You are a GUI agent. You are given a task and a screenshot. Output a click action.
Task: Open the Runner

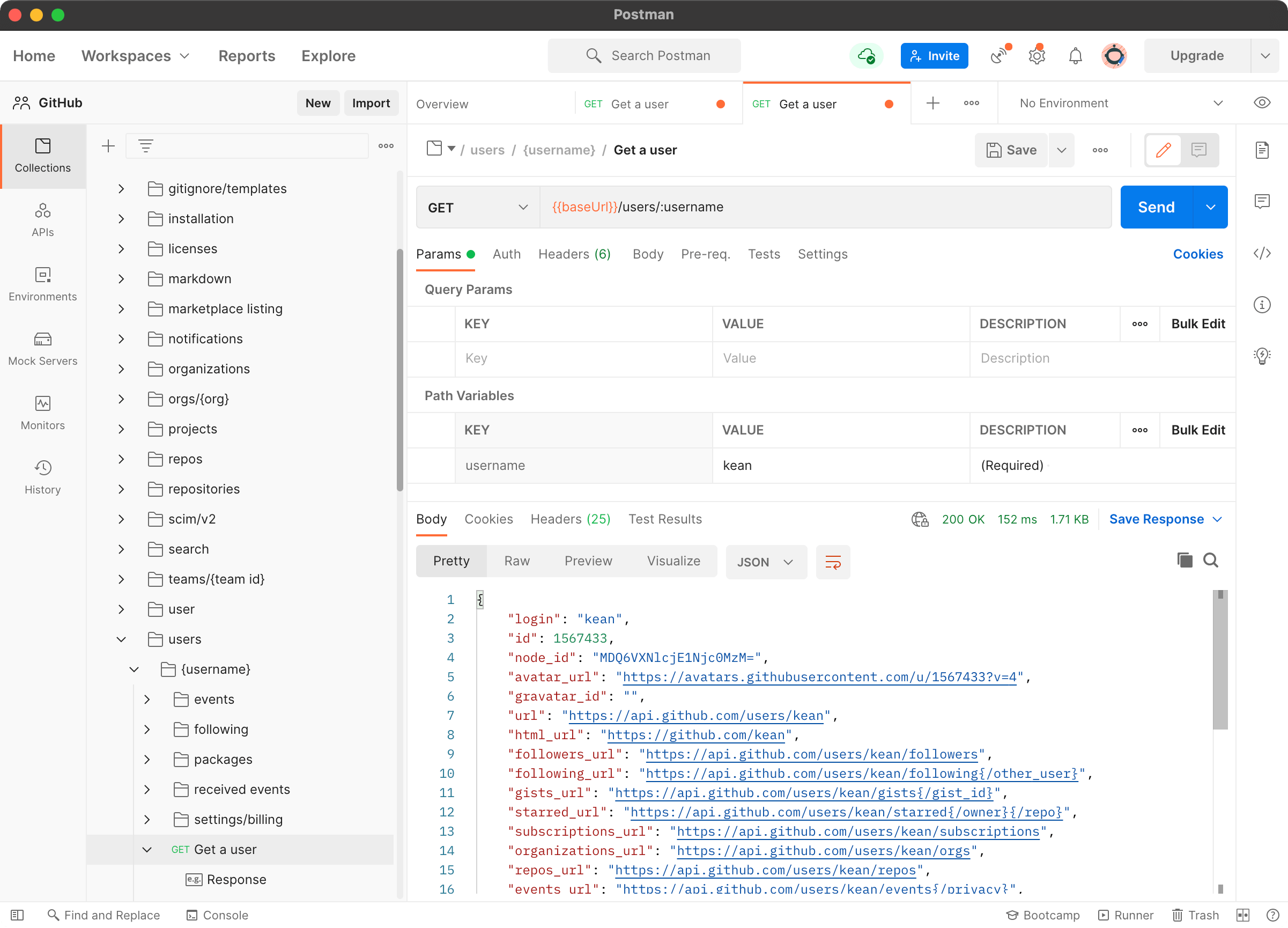pos(1125,915)
